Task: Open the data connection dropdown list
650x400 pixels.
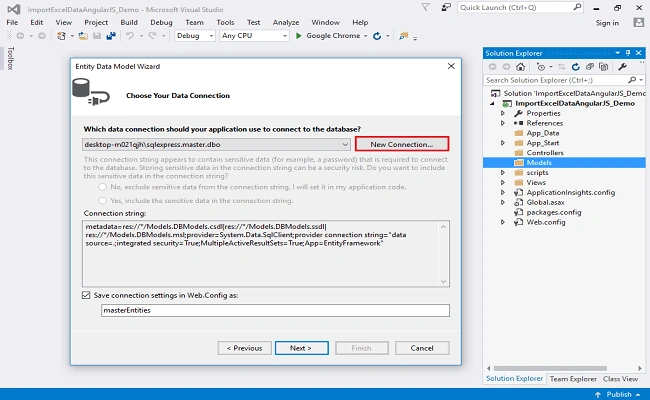Action: pos(345,144)
